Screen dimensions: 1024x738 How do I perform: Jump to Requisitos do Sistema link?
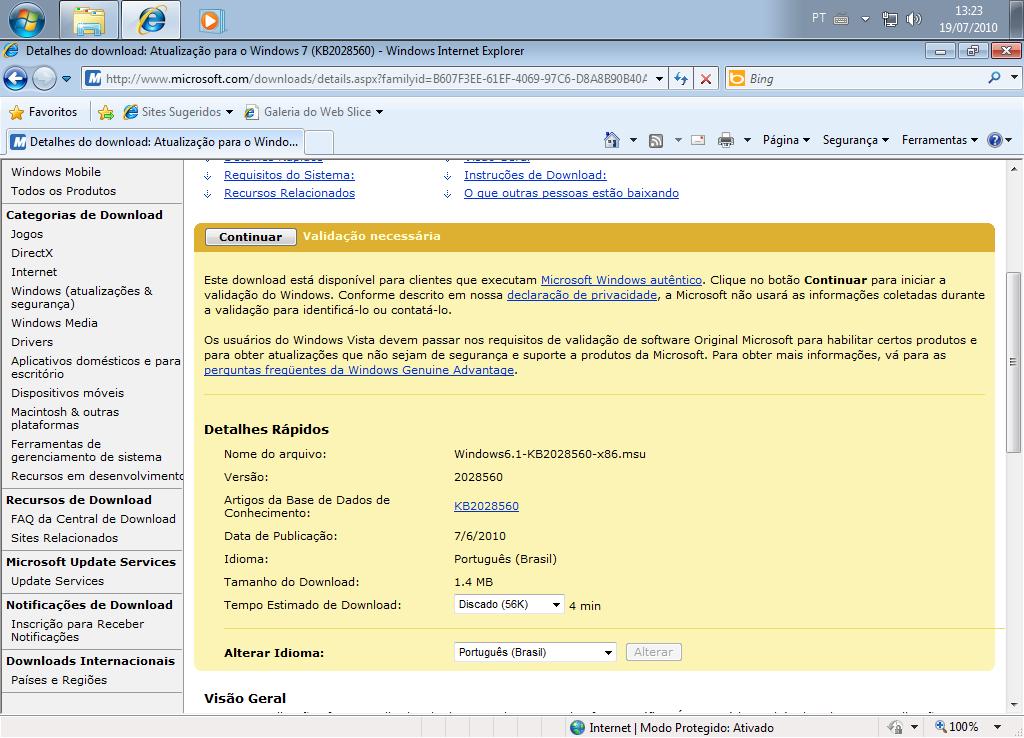point(289,175)
